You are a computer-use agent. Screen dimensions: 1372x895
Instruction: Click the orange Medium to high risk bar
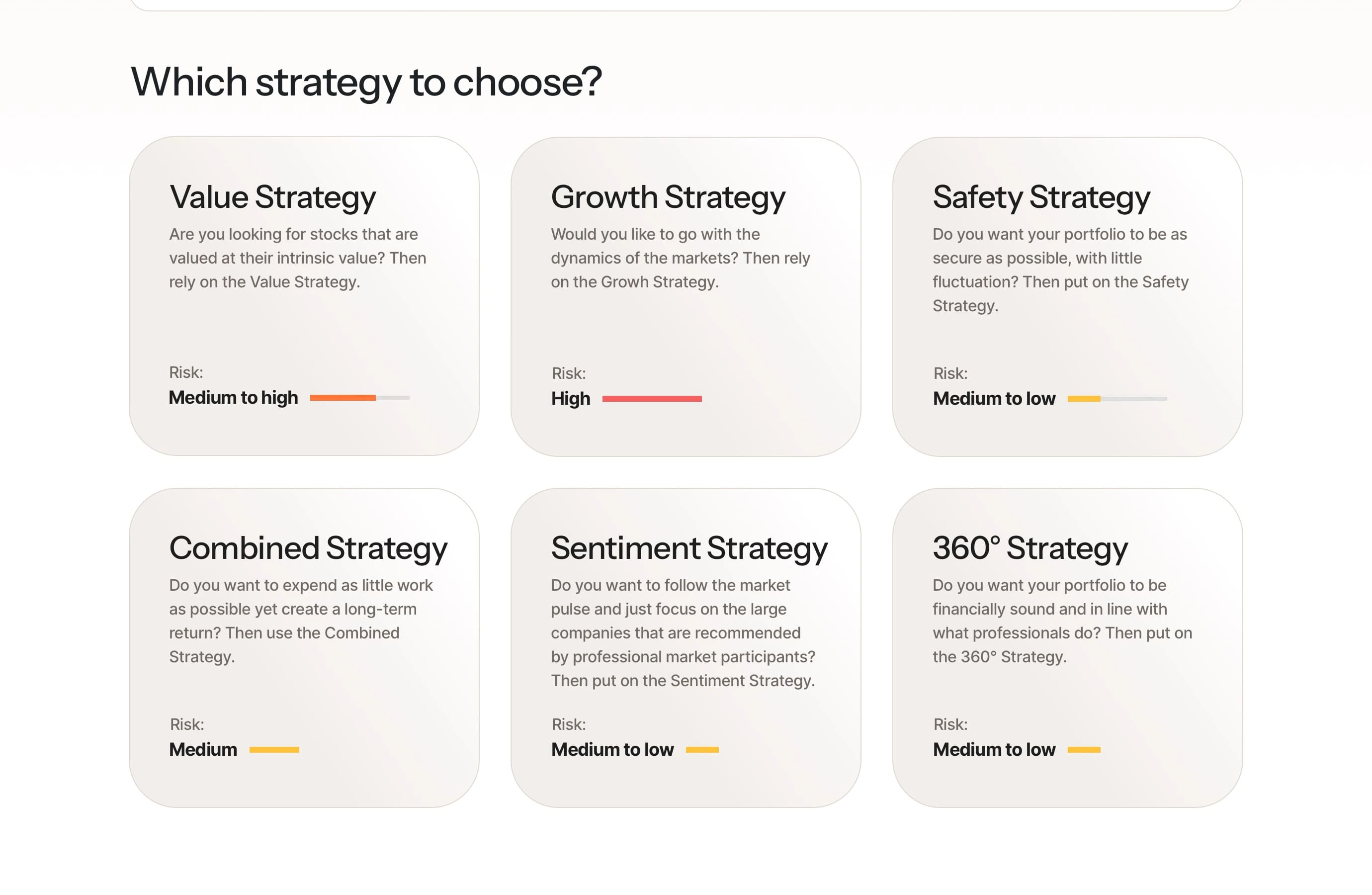point(343,397)
